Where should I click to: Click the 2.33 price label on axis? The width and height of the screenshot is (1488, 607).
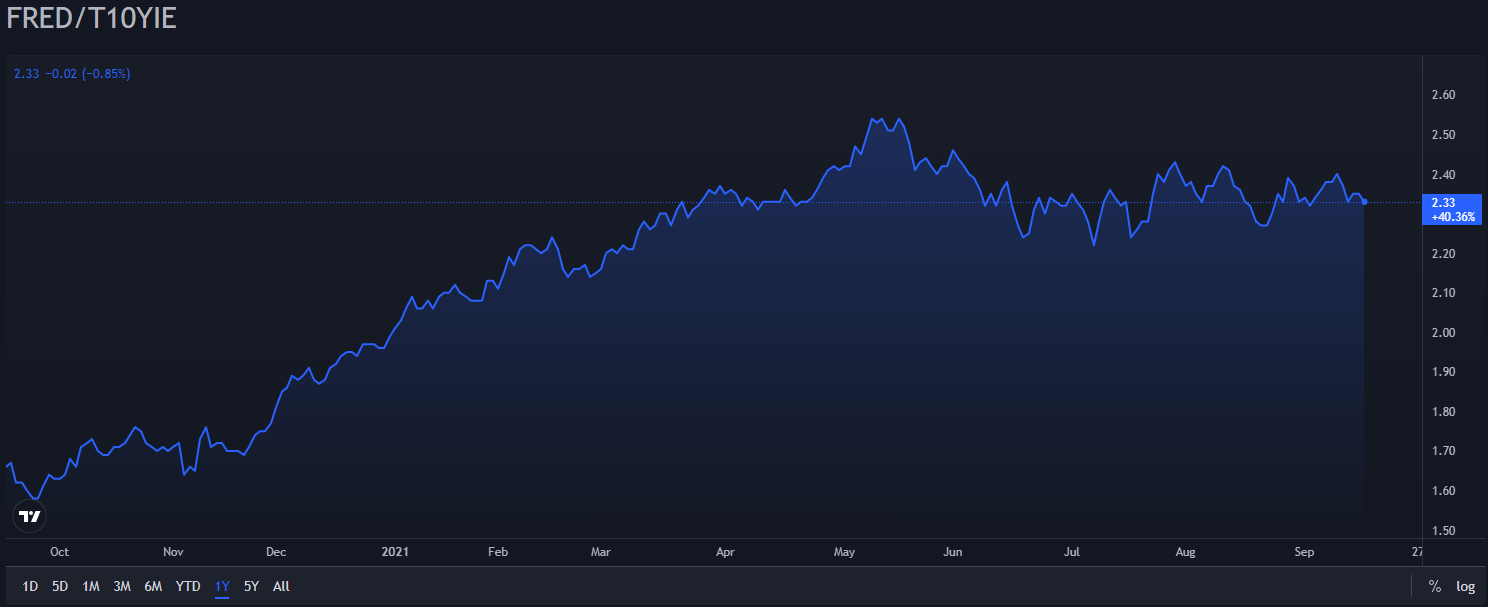(1442, 202)
